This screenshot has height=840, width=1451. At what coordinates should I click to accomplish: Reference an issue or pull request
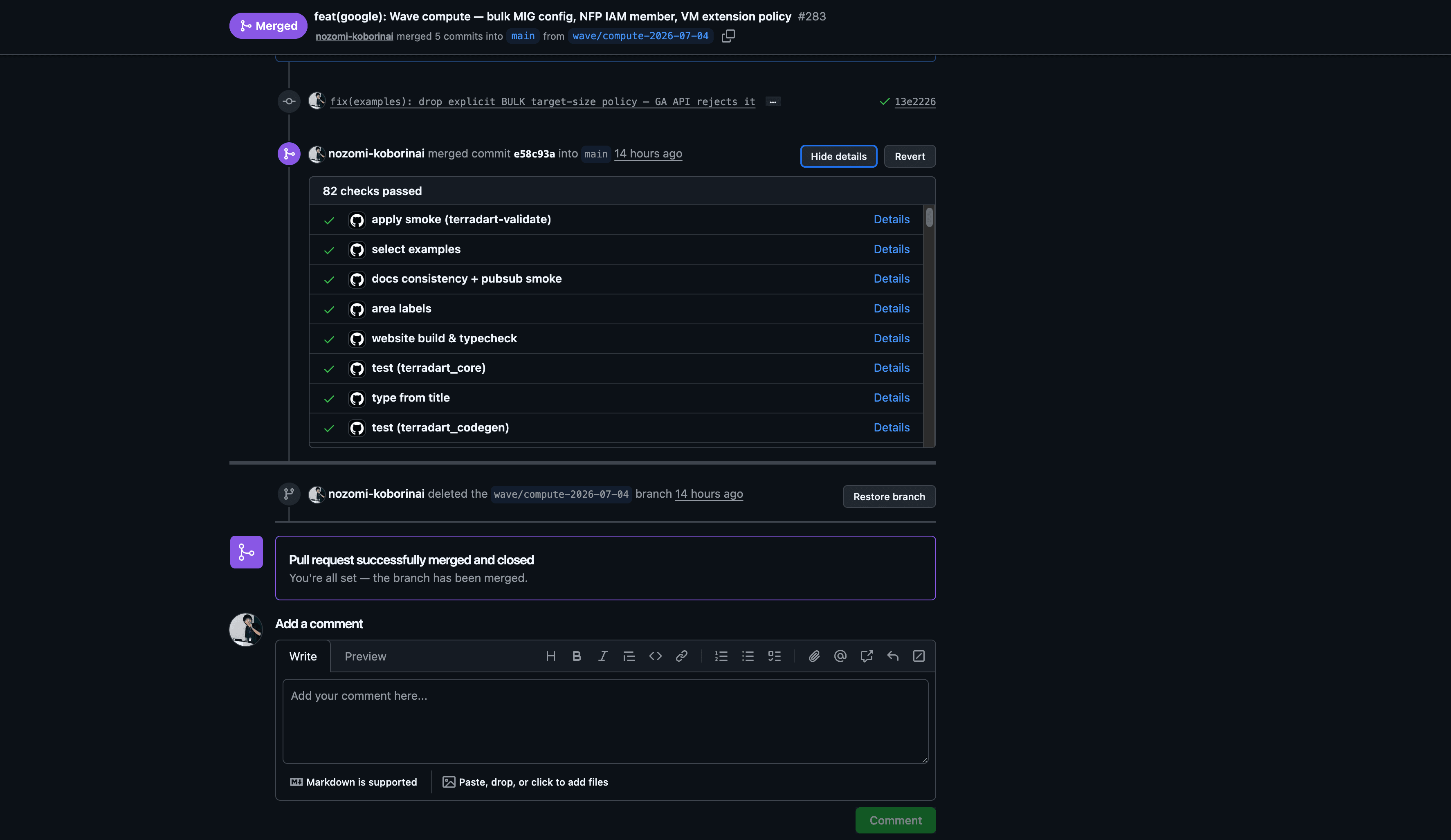(867, 656)
